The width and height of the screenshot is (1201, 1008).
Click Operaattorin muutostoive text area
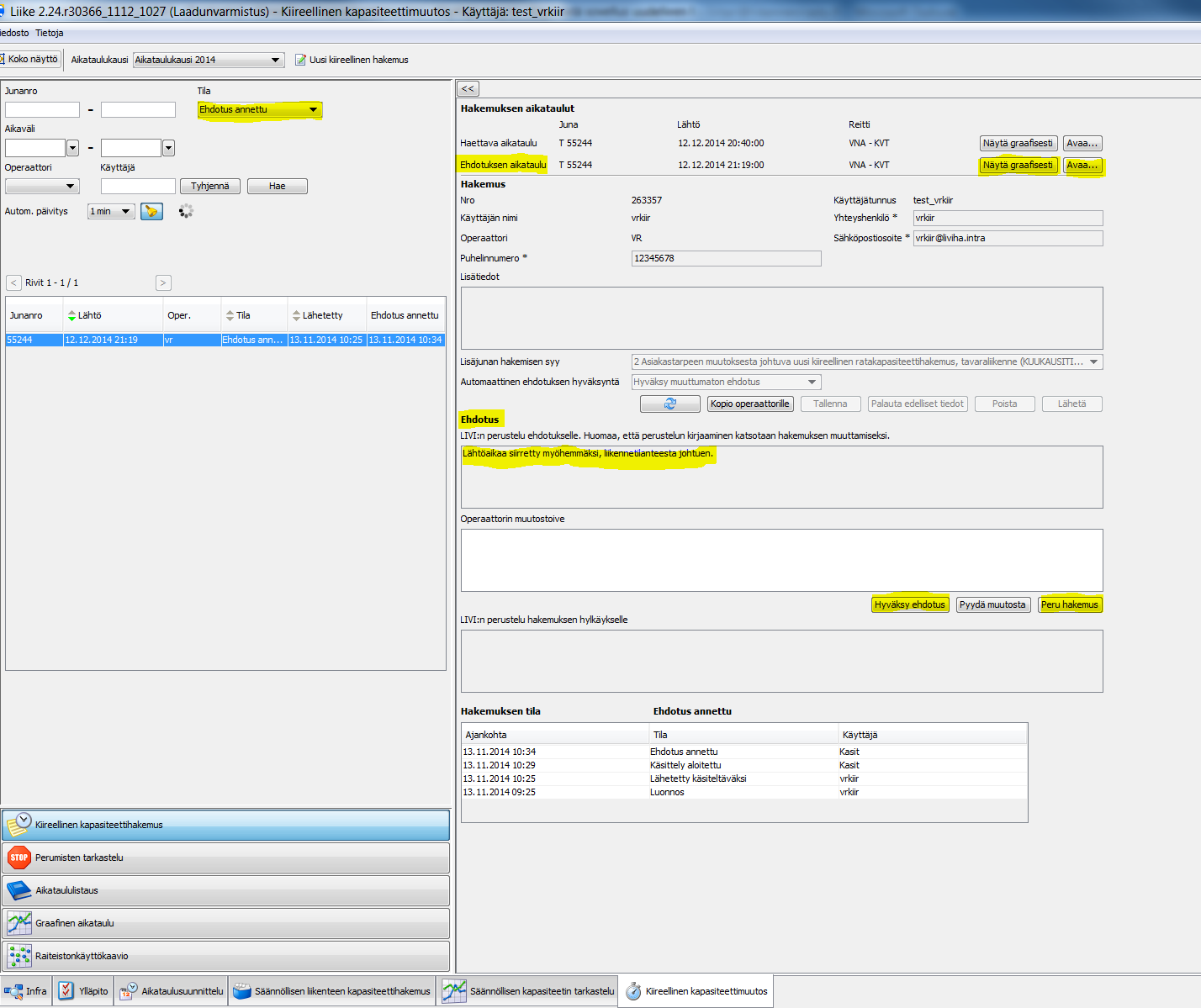click(x=781, y=560)
